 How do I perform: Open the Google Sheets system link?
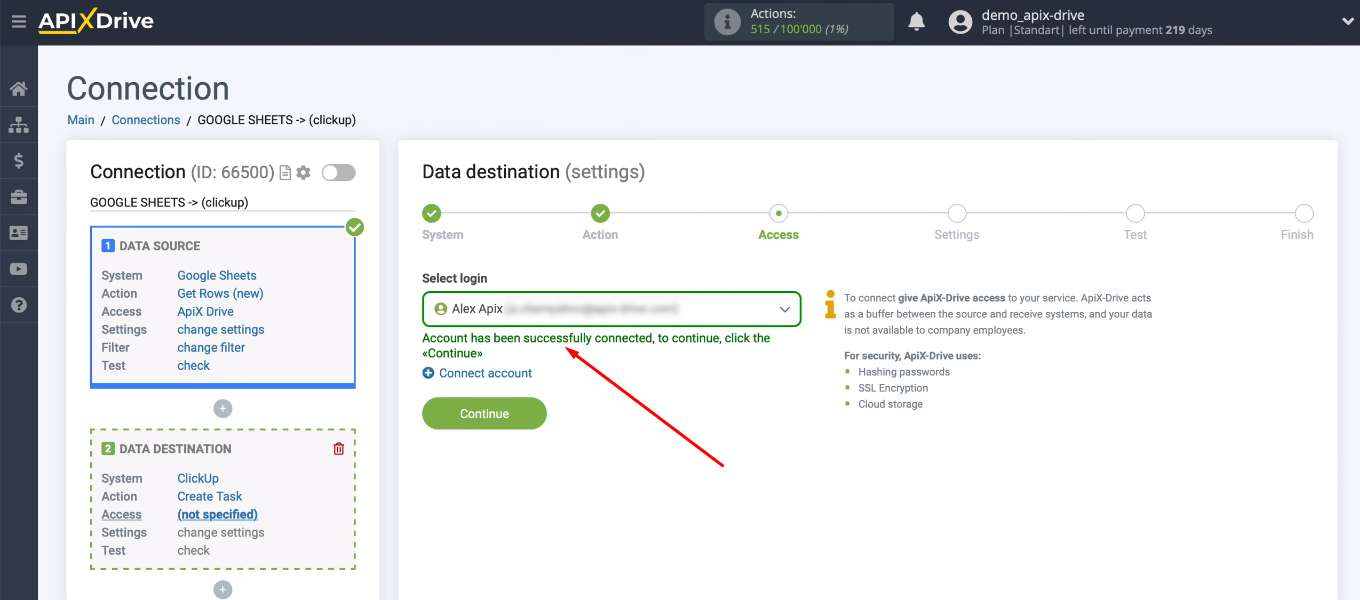click(x=217, y=276)
